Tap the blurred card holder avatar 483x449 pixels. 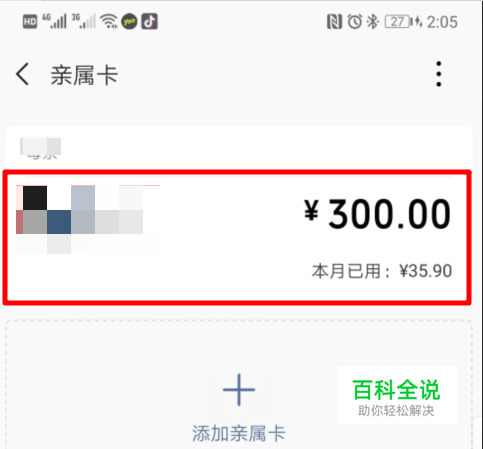click(x=80, y=219)
